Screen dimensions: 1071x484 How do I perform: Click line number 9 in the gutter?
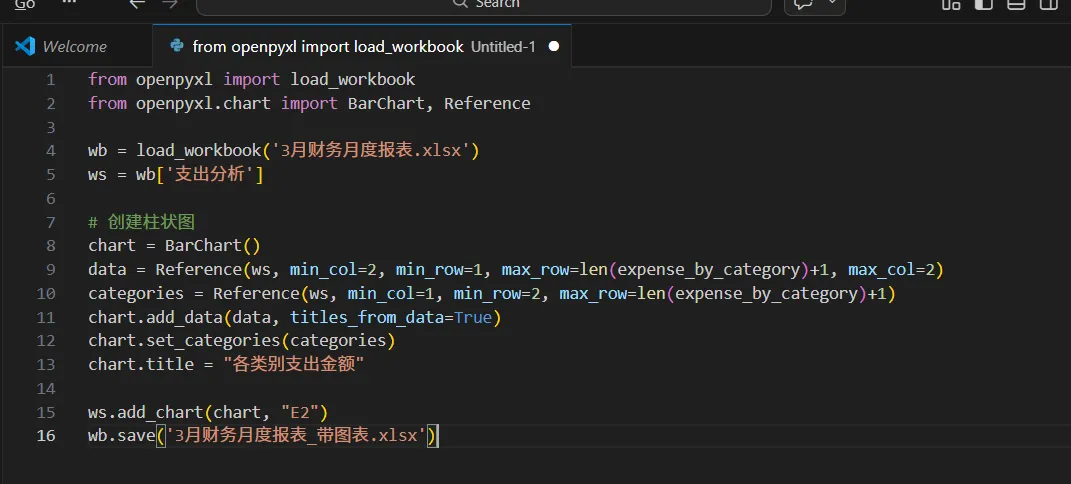coord(51,270)
